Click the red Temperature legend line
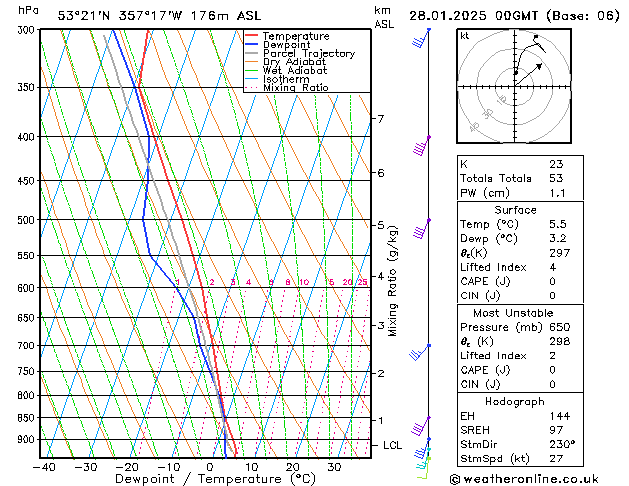 coord(251,36)
